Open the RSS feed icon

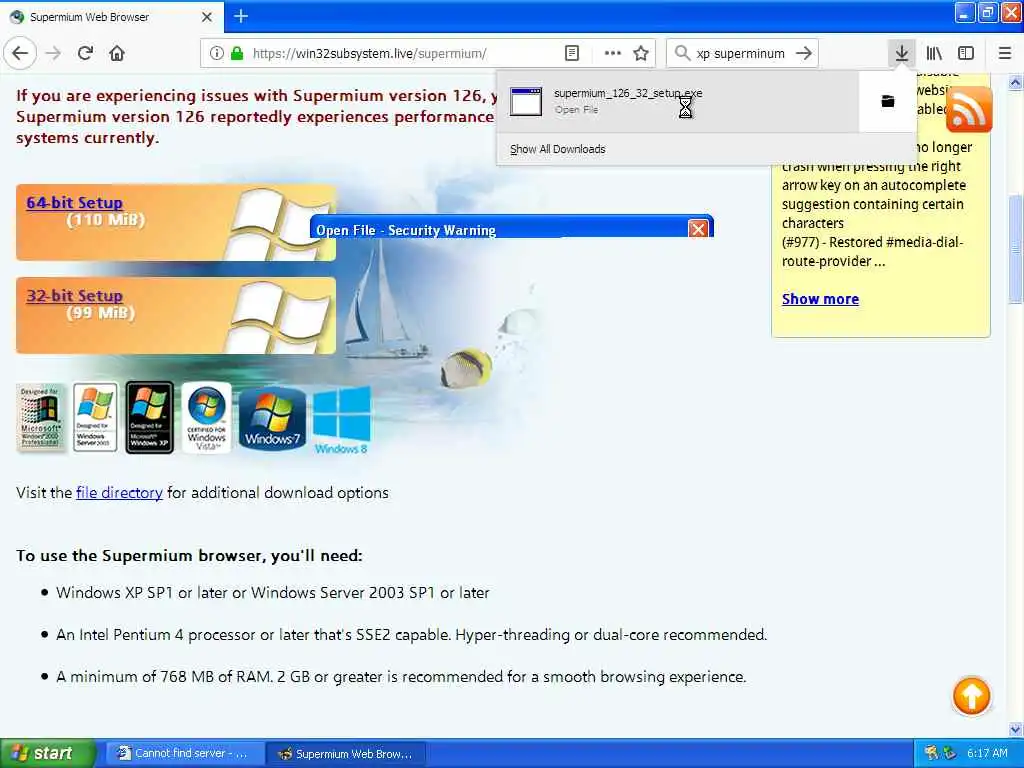click(969, 110)
